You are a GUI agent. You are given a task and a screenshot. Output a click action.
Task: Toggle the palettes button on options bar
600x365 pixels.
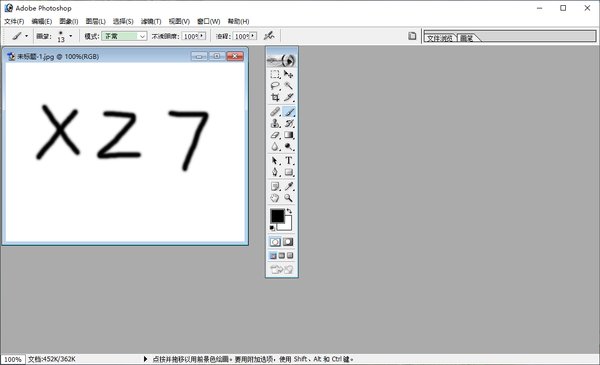(x=412, y=36)
